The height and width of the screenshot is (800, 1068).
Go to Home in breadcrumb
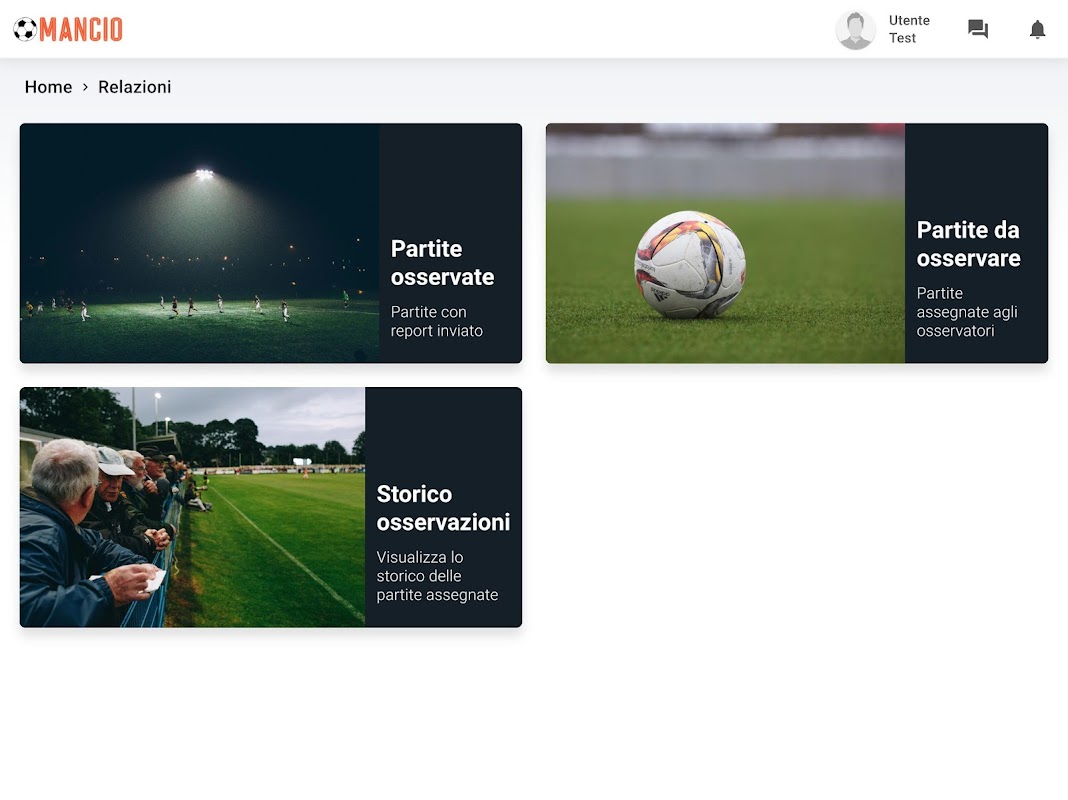[48, 87]
